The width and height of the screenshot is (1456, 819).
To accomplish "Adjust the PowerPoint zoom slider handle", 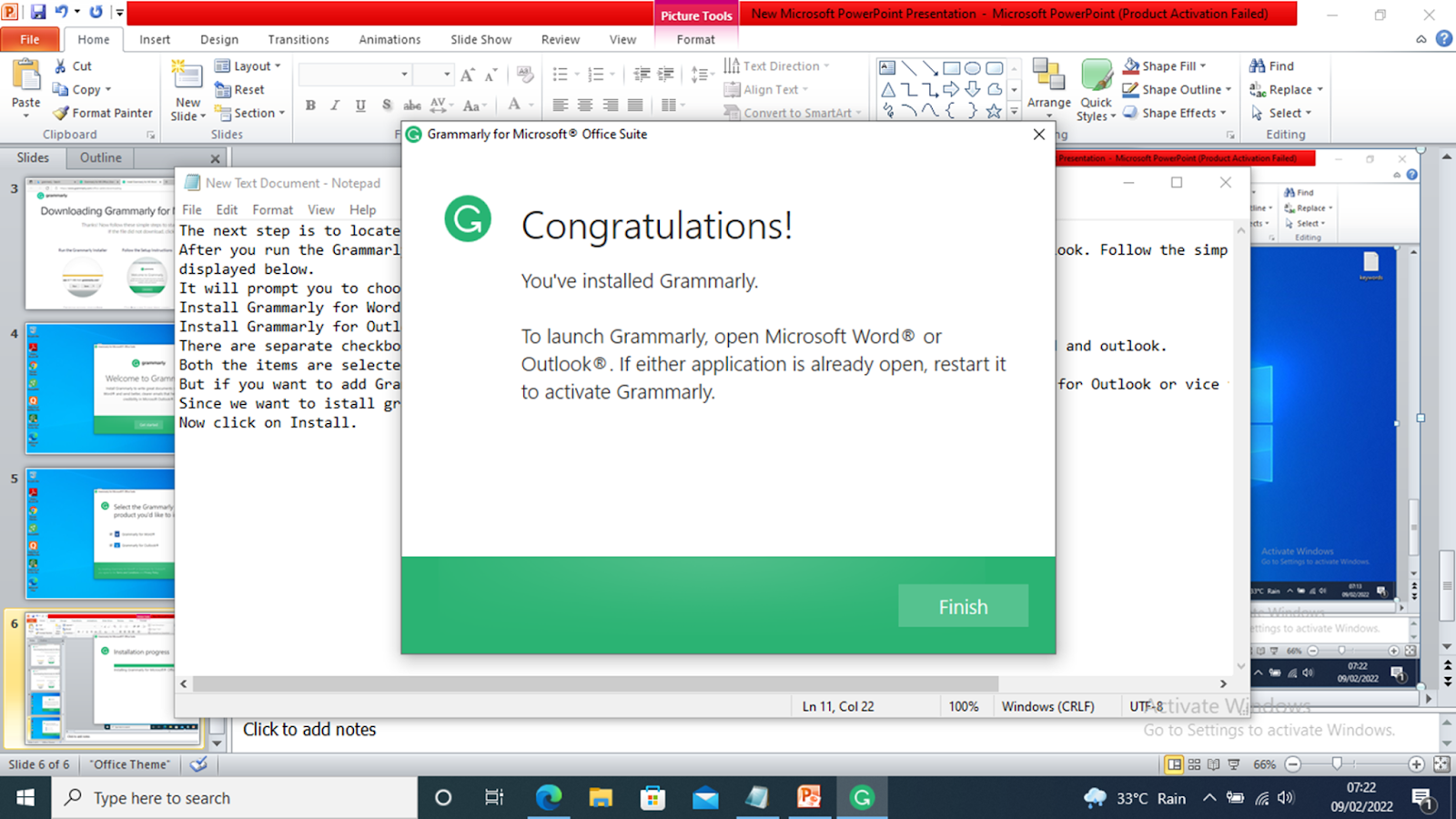I will [x=1337, y=764].
